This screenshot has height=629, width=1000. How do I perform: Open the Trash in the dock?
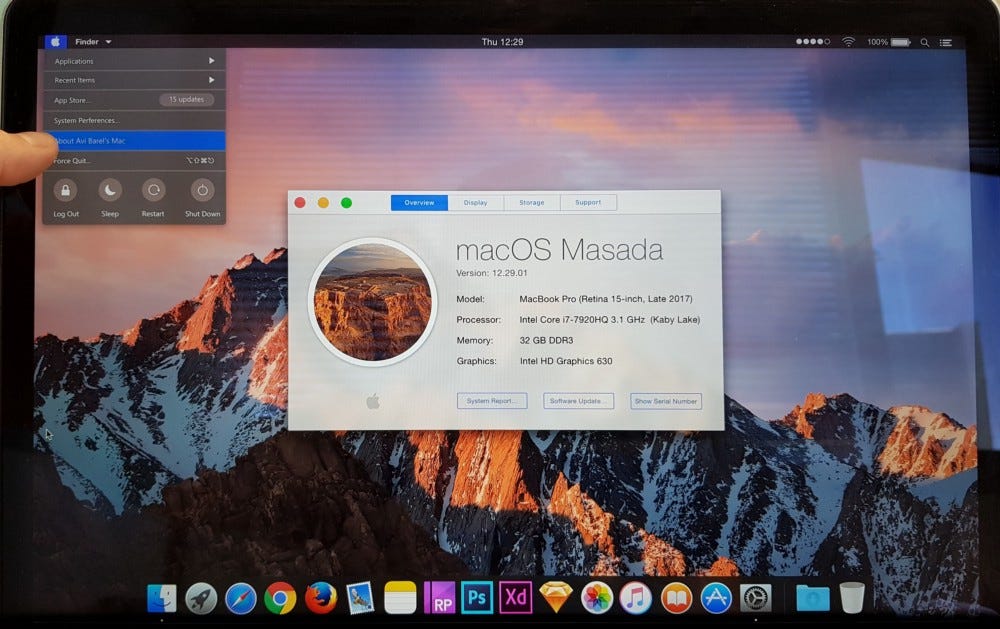[x=852, y=598]
